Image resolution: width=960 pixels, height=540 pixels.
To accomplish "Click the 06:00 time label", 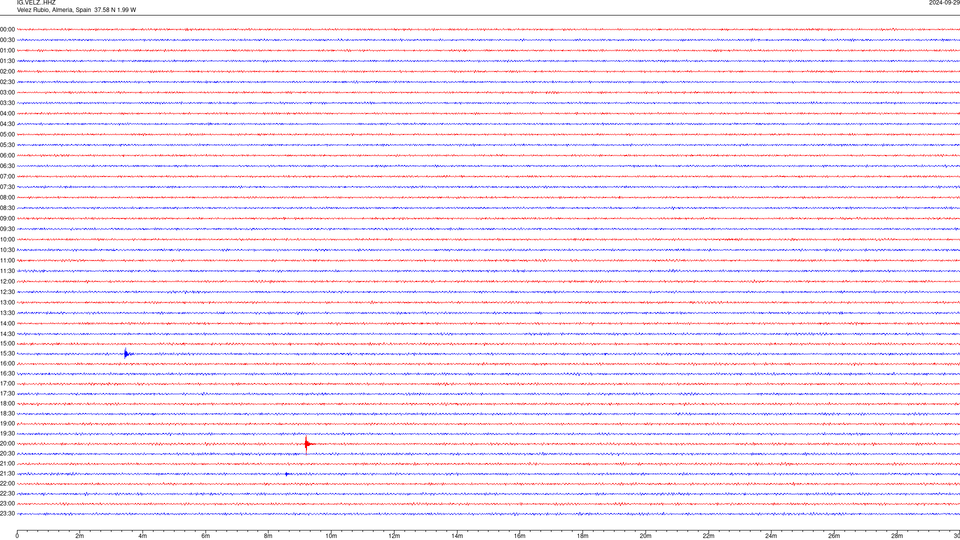I will pos(7,156).
